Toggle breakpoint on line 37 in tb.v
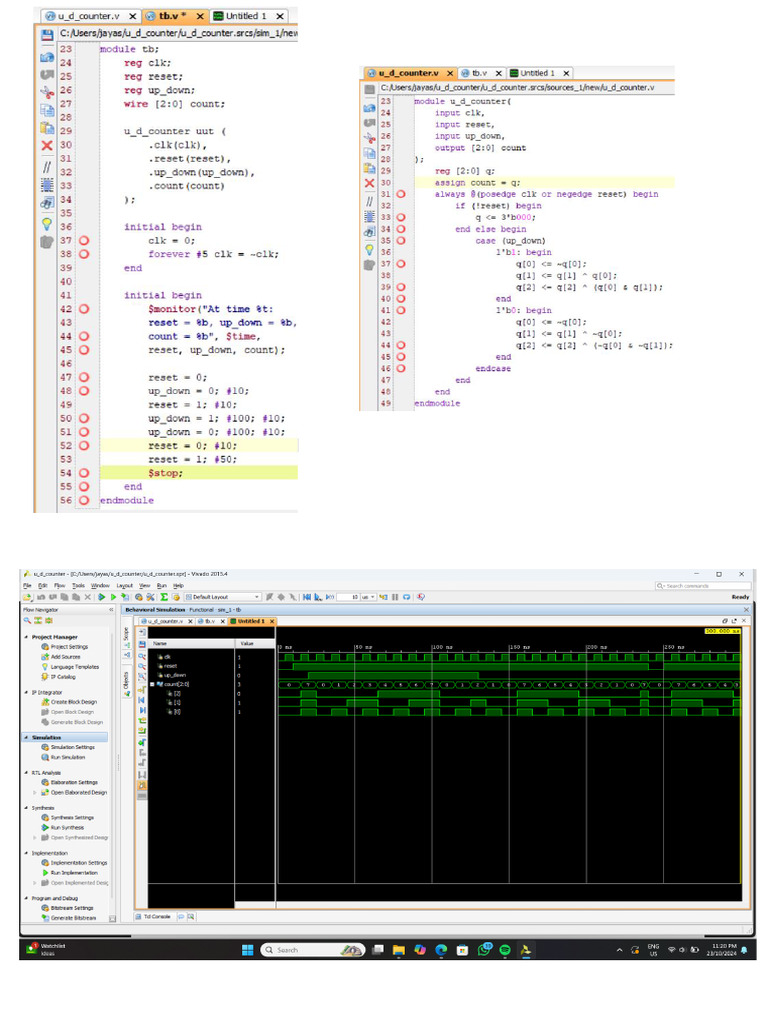Viewport: 768px width, 1024px height. tap(84, 240)
